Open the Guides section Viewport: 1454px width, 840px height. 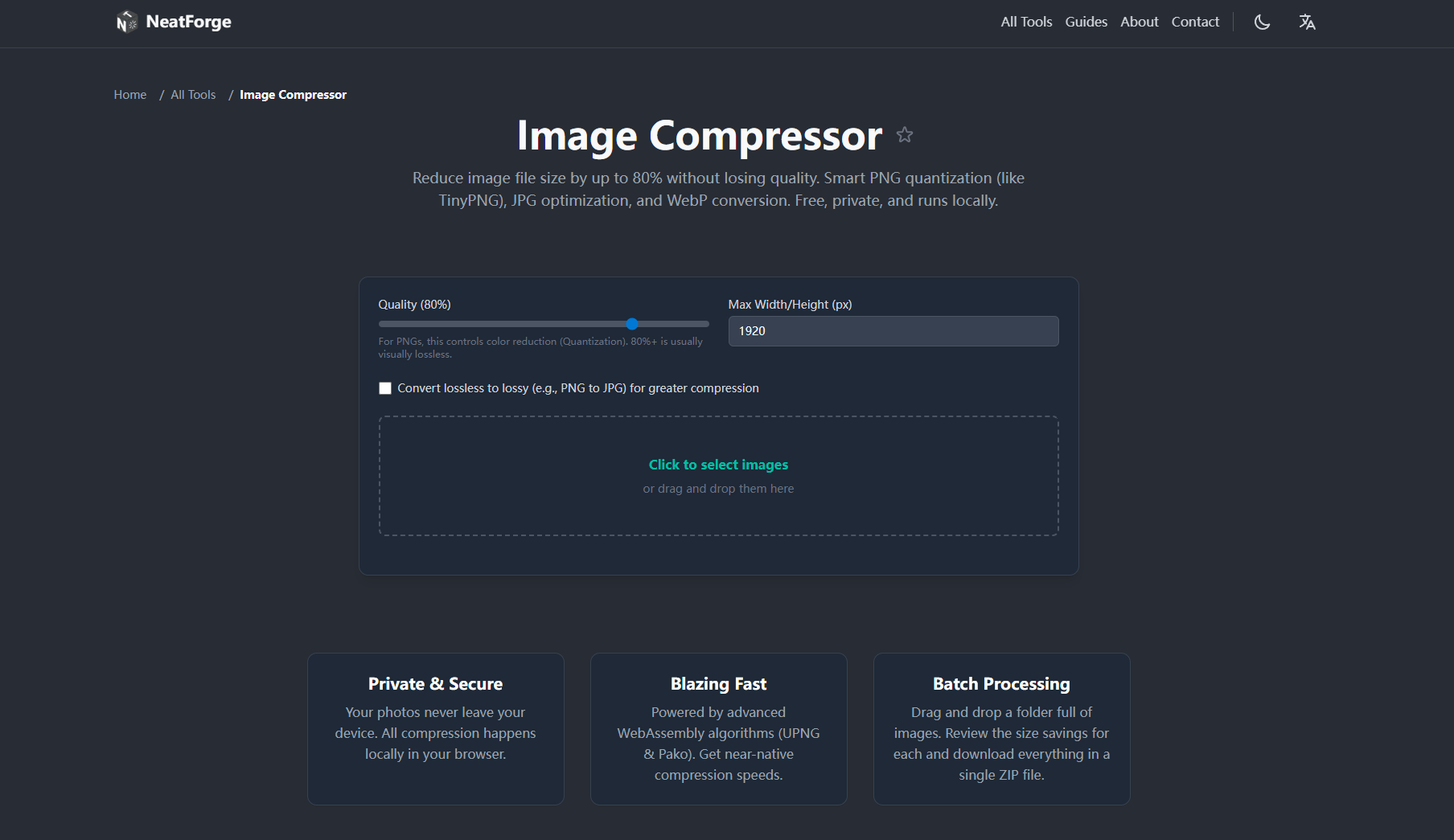pos(1086,22)
